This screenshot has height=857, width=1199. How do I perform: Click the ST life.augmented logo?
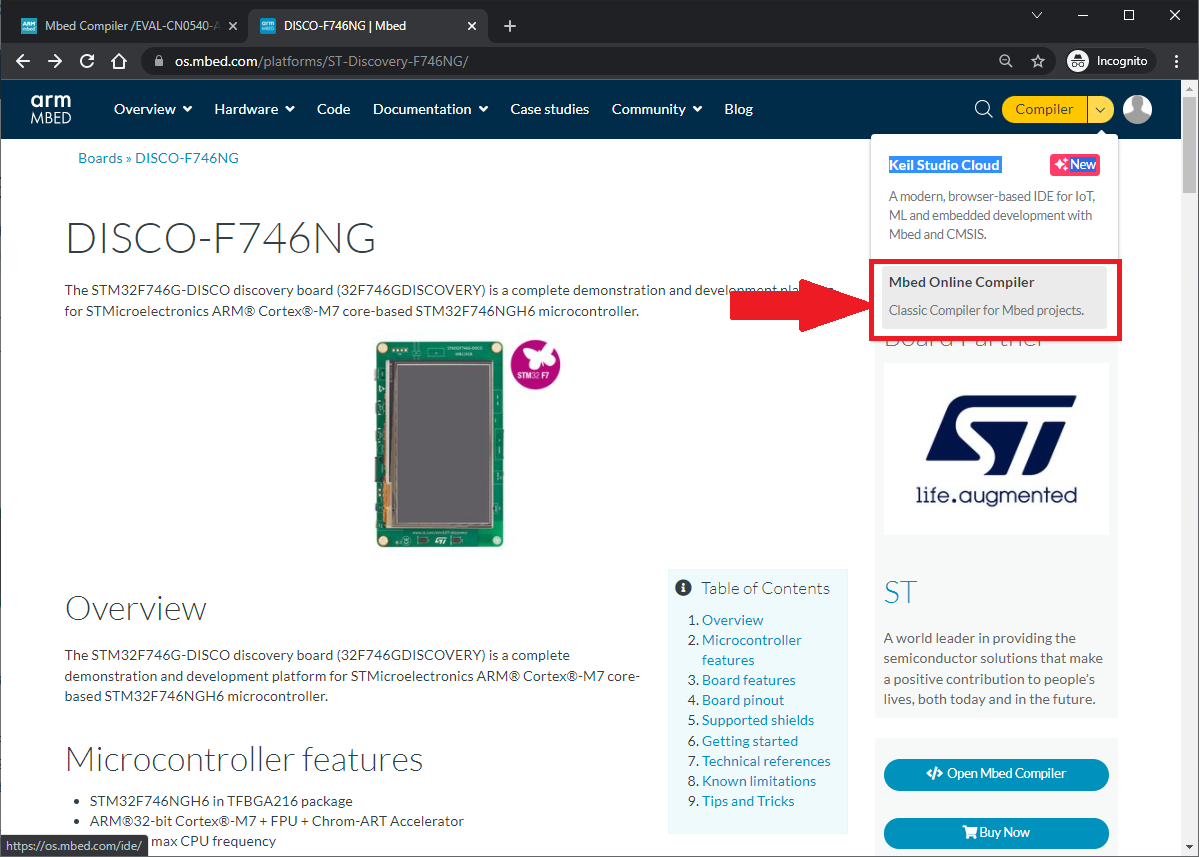click(x=996, y=449)
